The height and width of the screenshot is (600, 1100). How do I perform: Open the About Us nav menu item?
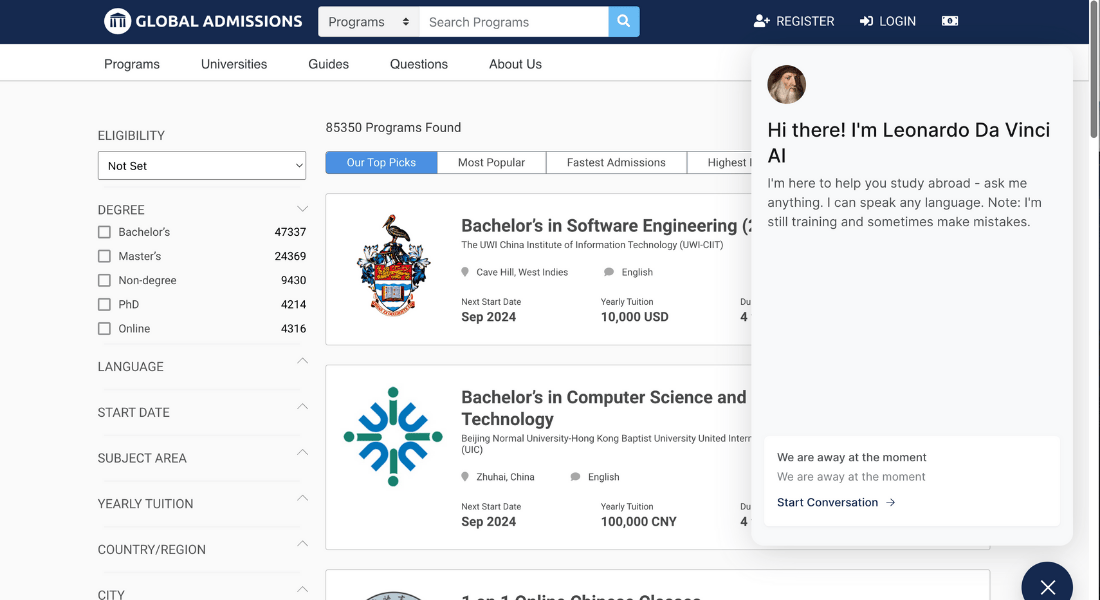click(x=516, y=64)
